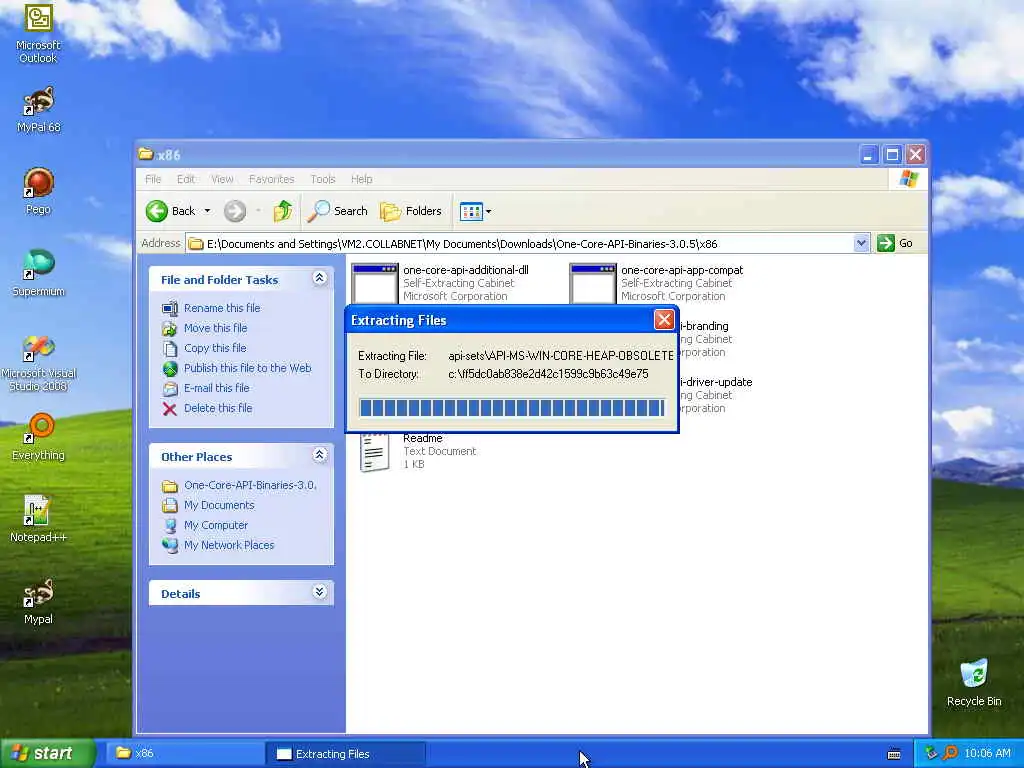Screen dimensions: 1024x768
Task: Open My Documents link
Action: 219,505
